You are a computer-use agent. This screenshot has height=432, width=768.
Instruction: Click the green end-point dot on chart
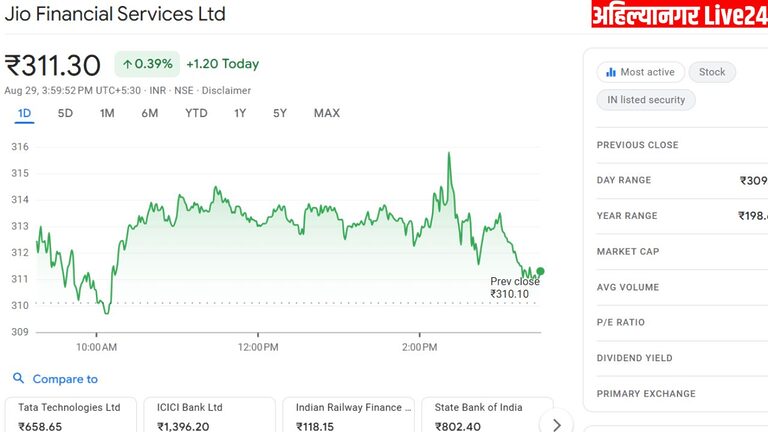(541, 271)
